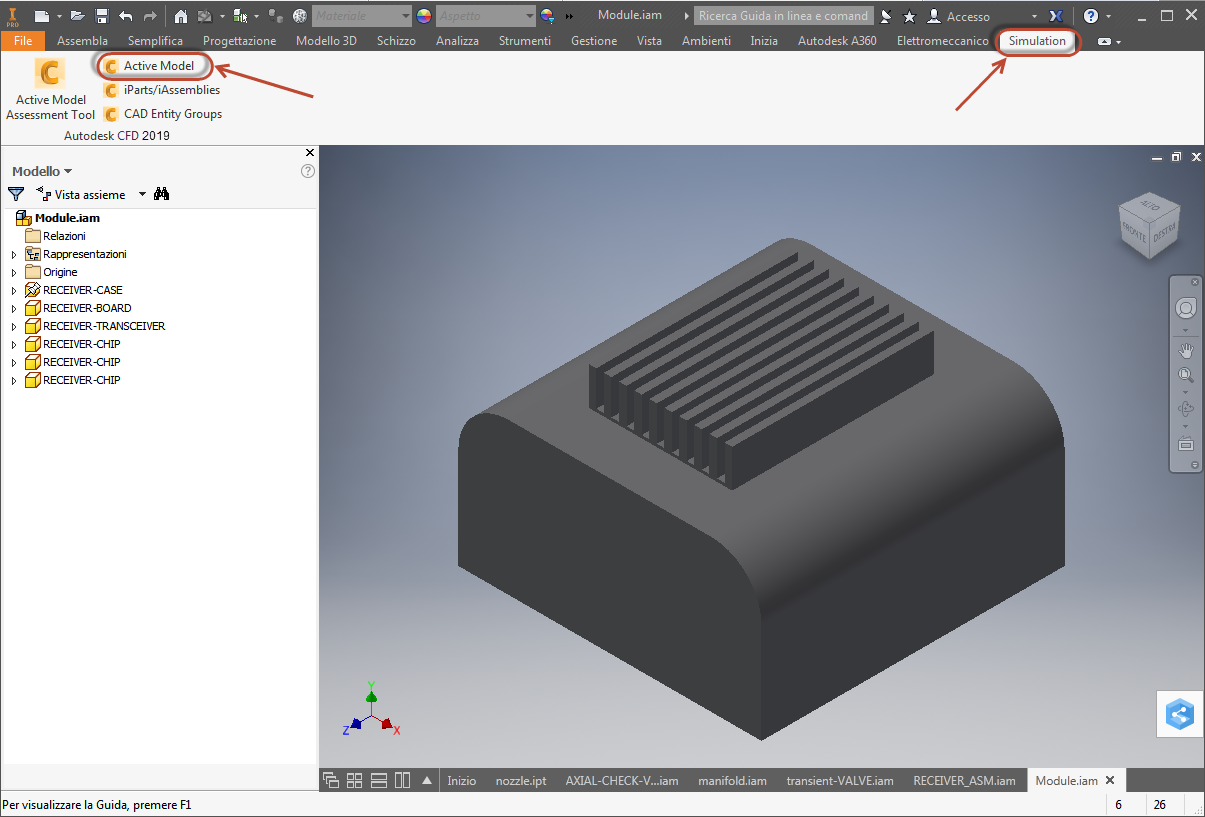Toggle the ribbon display options button
The height and width of the screenshot is (817, 1205).
click(1104, 42)
